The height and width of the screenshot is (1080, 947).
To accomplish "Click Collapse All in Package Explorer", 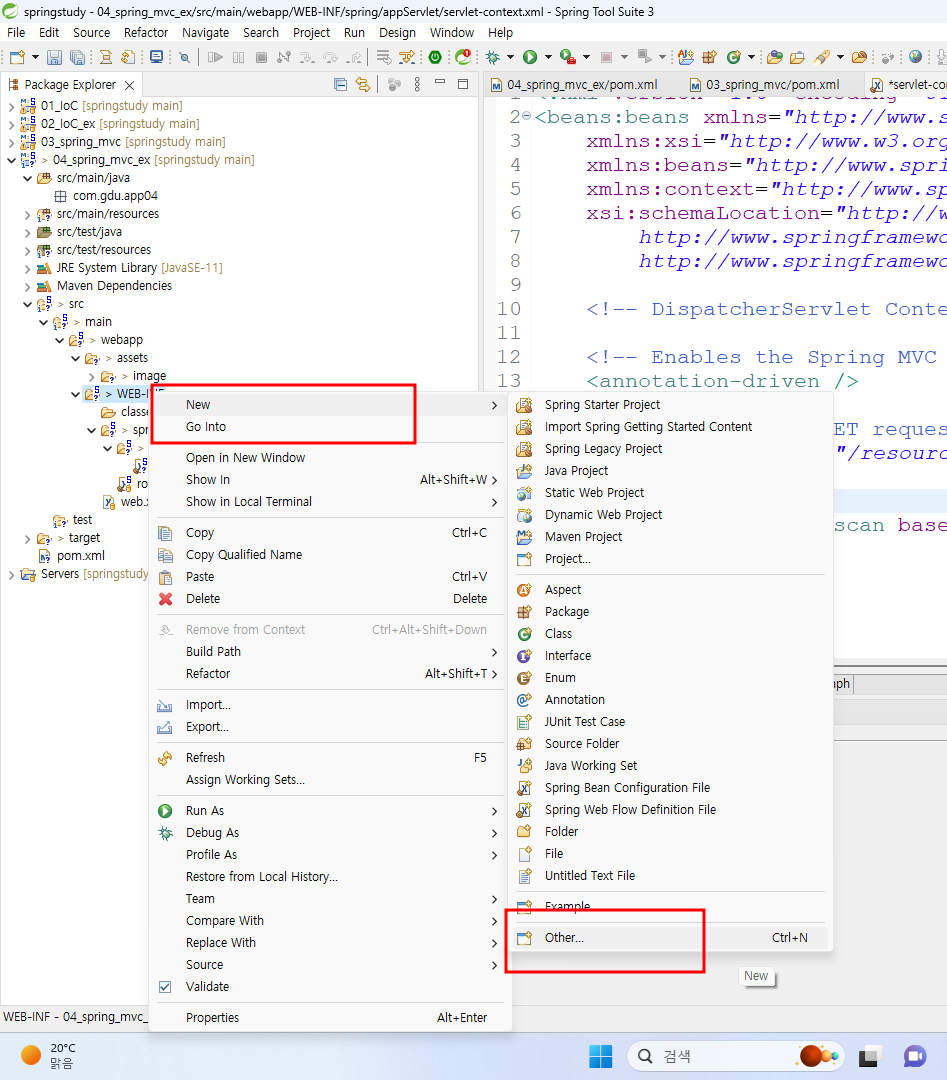I will click(340, 84).
